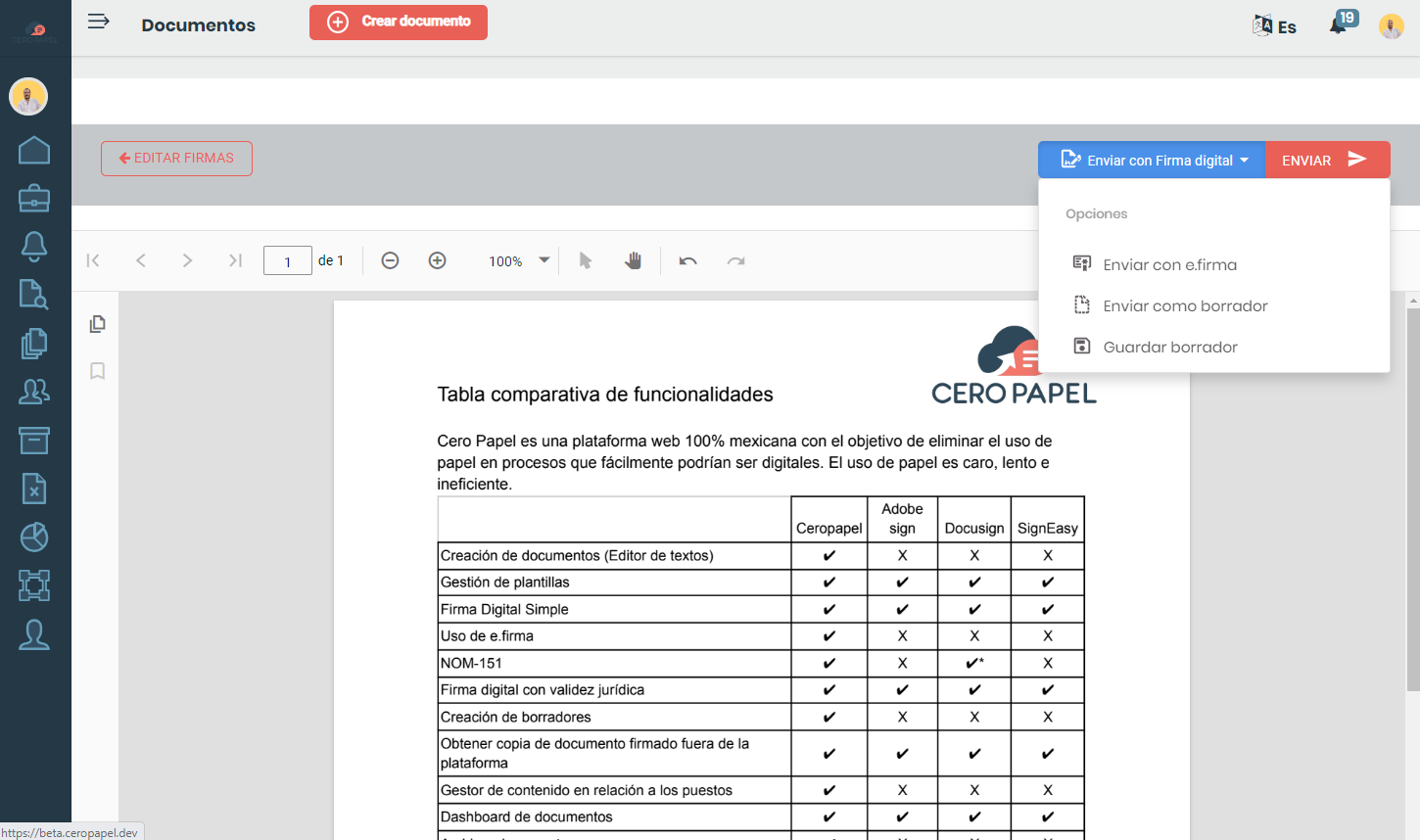Toggle the bookmark panel in the viewer

coord(97,370)
